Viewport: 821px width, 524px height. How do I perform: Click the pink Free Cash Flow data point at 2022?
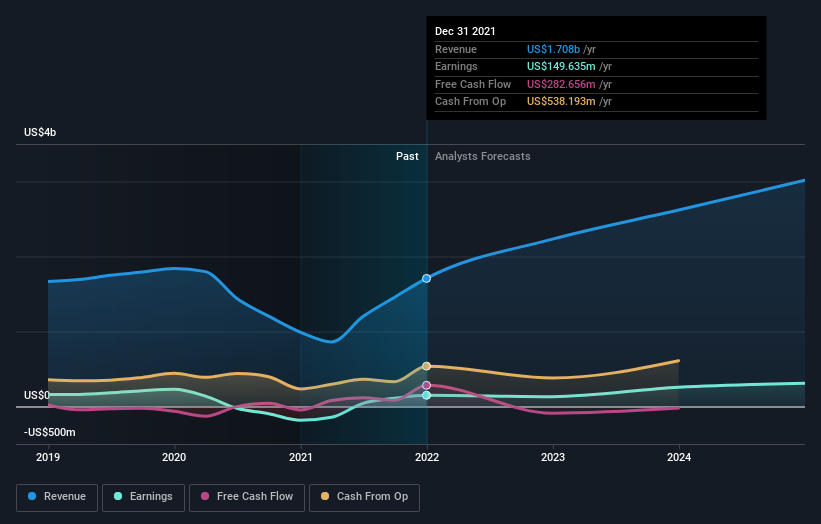427,385
